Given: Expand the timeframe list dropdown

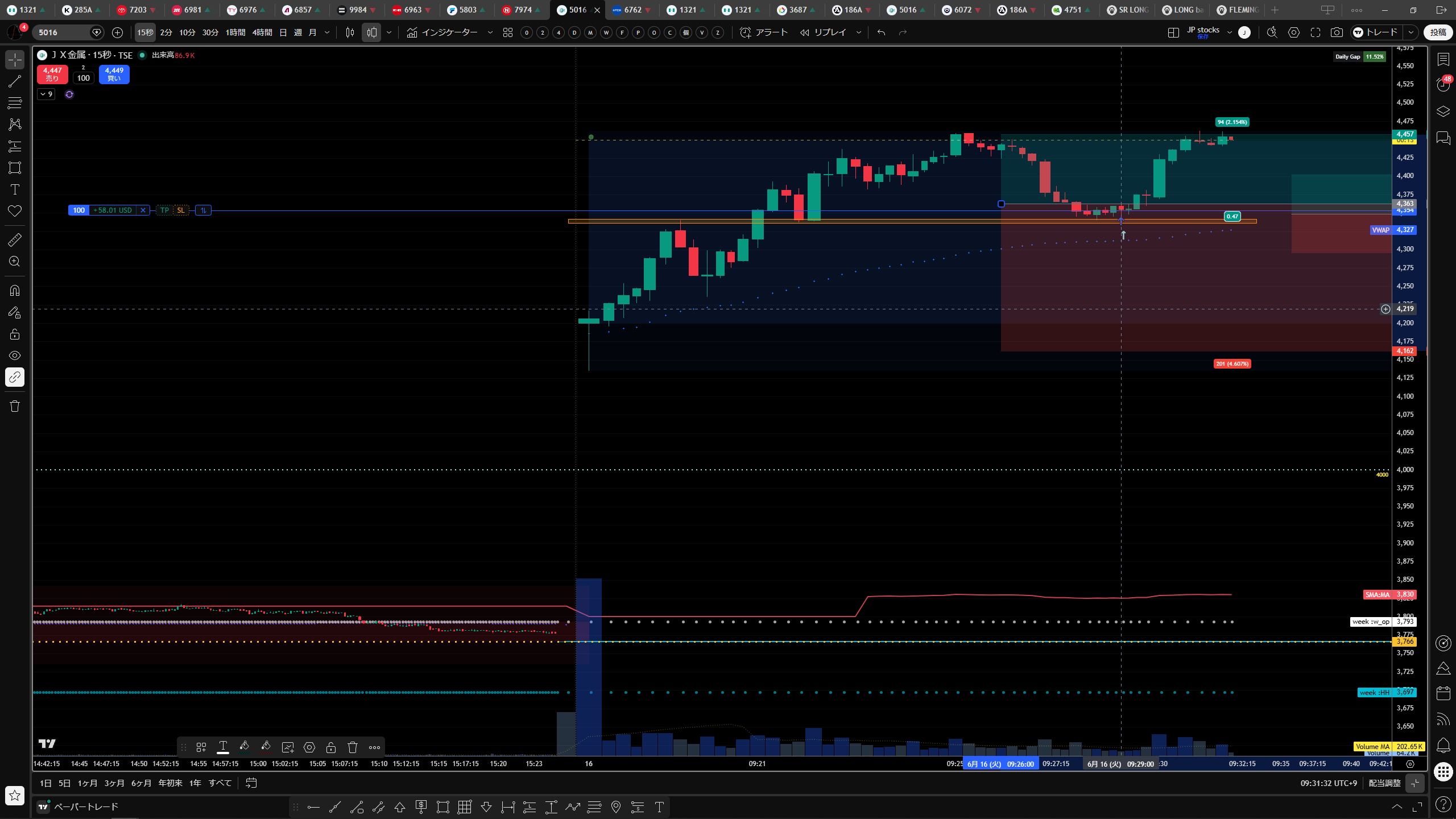Looking at the screenshot, I should (327, 33).
